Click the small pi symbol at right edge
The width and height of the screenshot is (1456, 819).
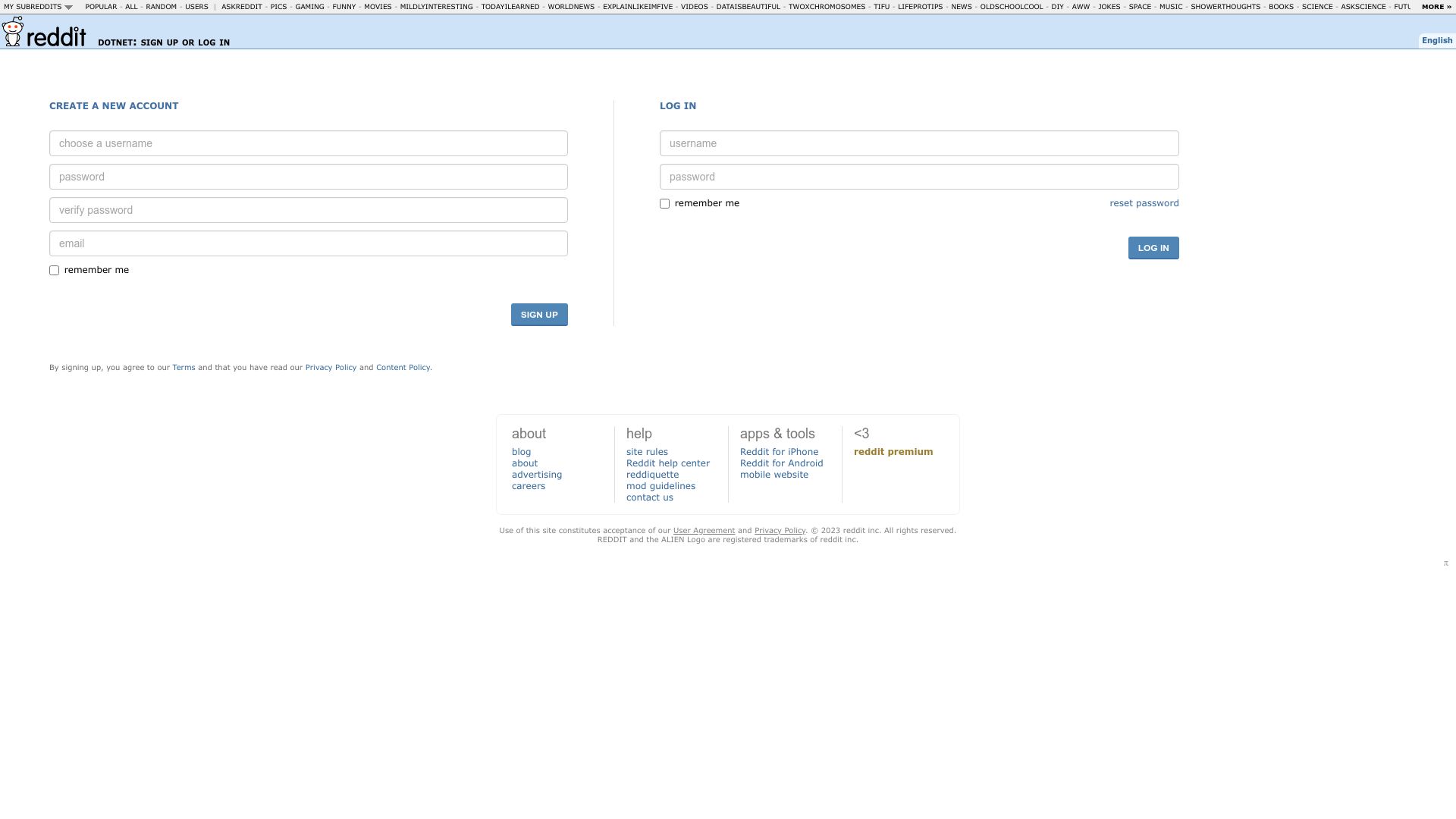(1445, 563)
